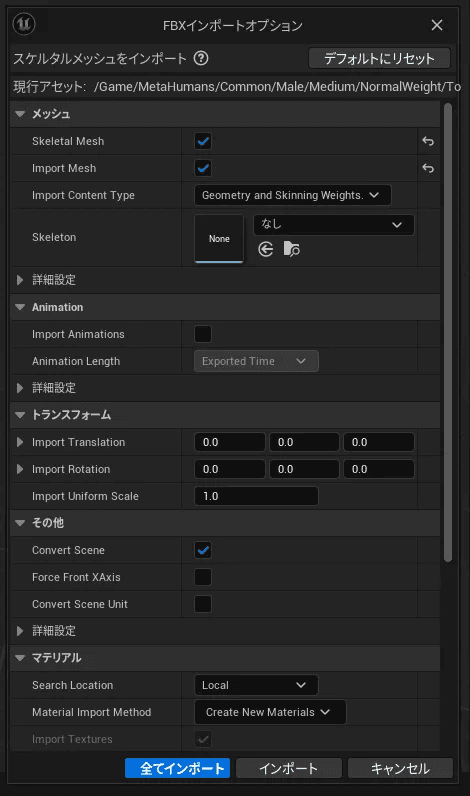470x796 pixels.
Task: Click the Import Uniform Scale field
Action: pos(256,496)
